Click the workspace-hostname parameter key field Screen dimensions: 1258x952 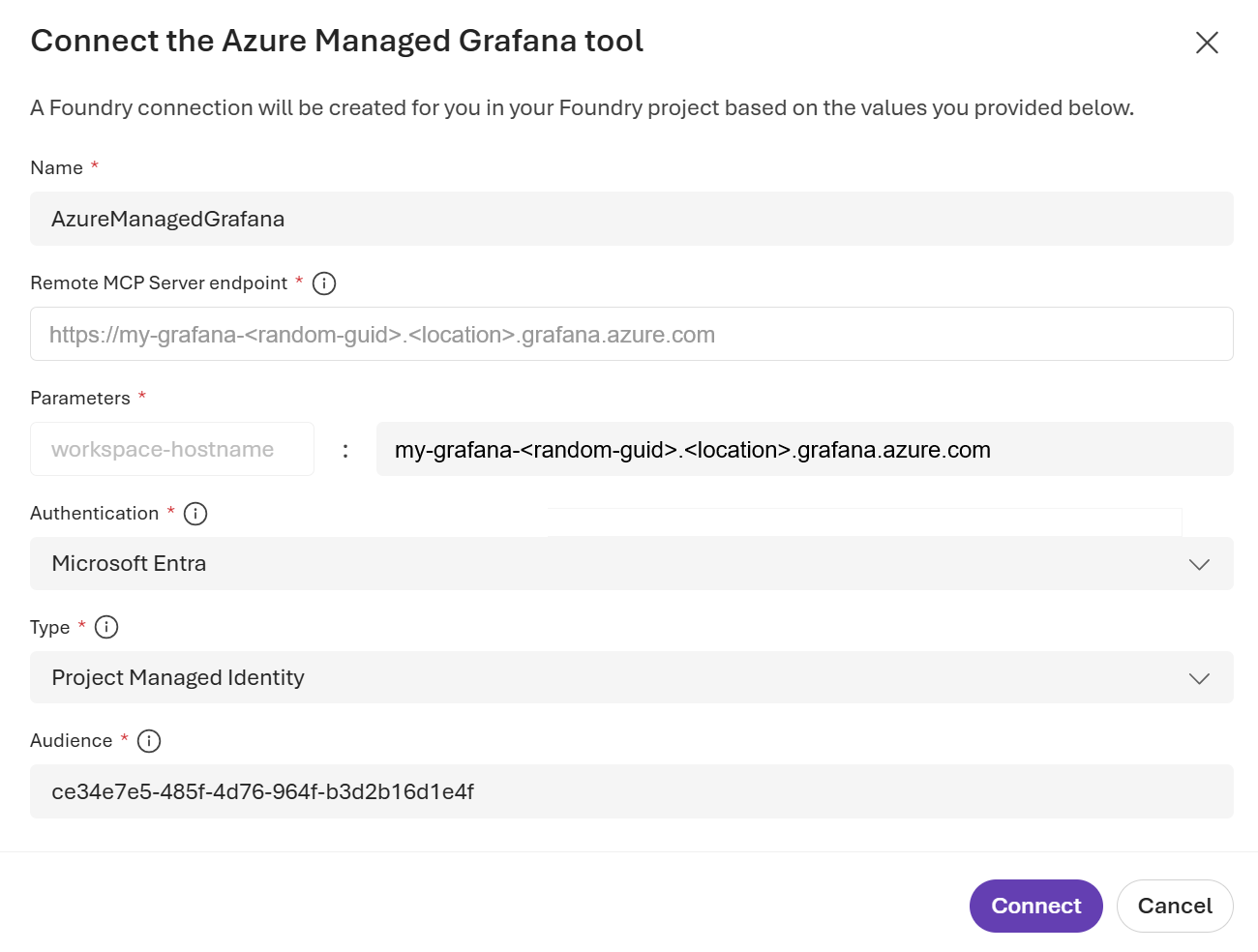(172, 449)
